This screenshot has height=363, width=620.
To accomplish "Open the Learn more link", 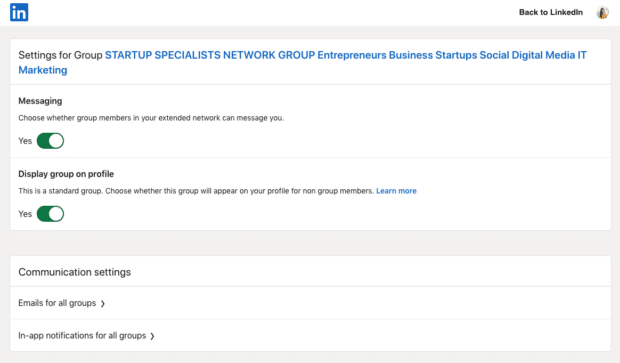I will [396, 191].
